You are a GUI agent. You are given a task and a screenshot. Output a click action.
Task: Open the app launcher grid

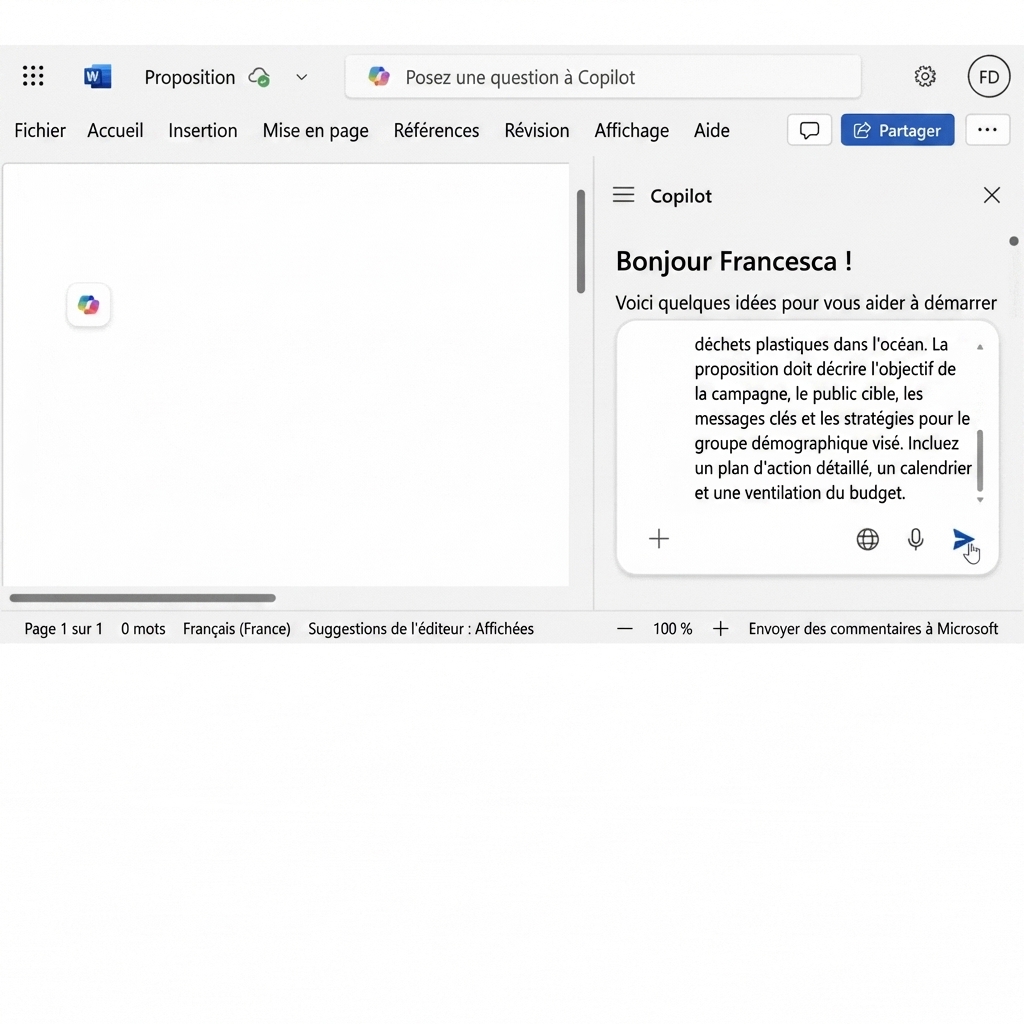(33, 76)
